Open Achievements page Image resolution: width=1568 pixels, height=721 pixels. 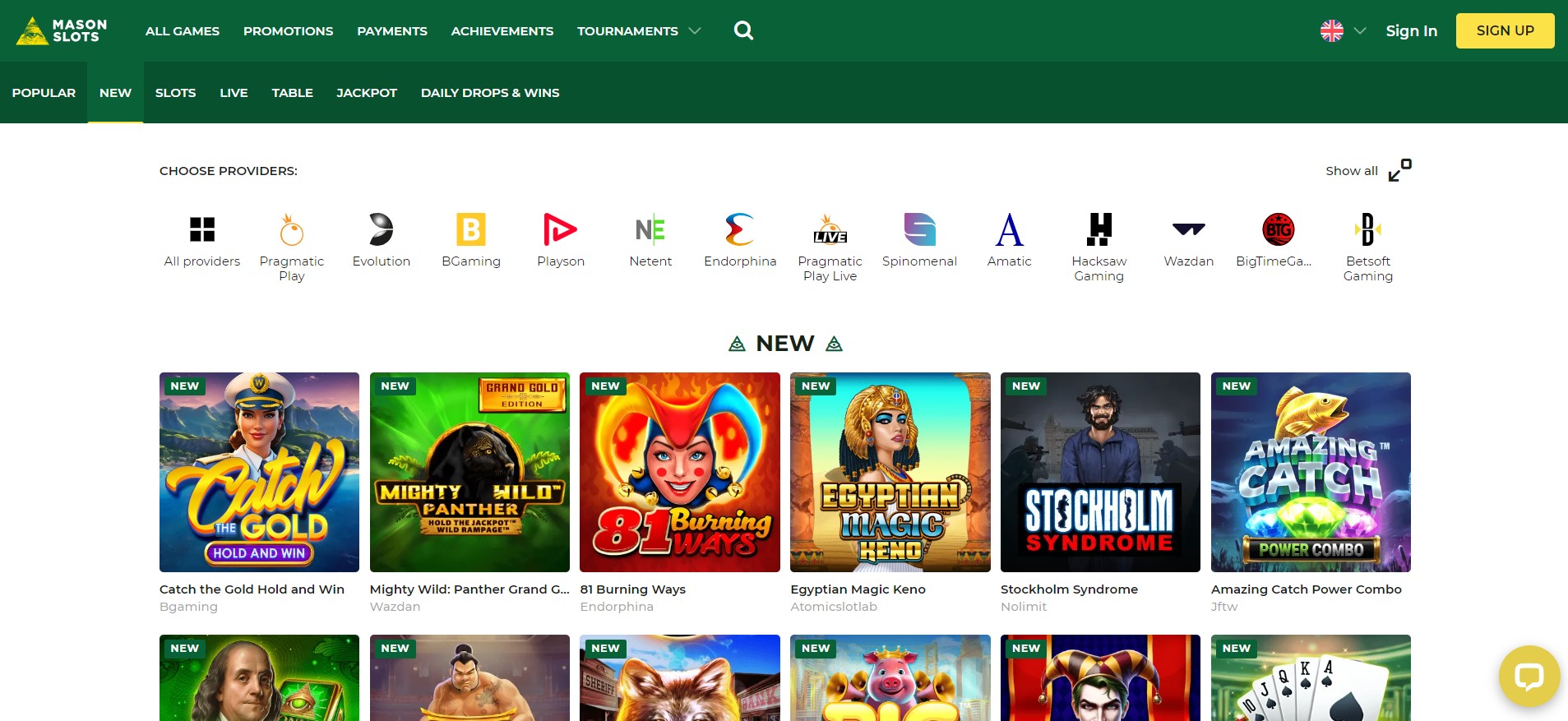502,31
